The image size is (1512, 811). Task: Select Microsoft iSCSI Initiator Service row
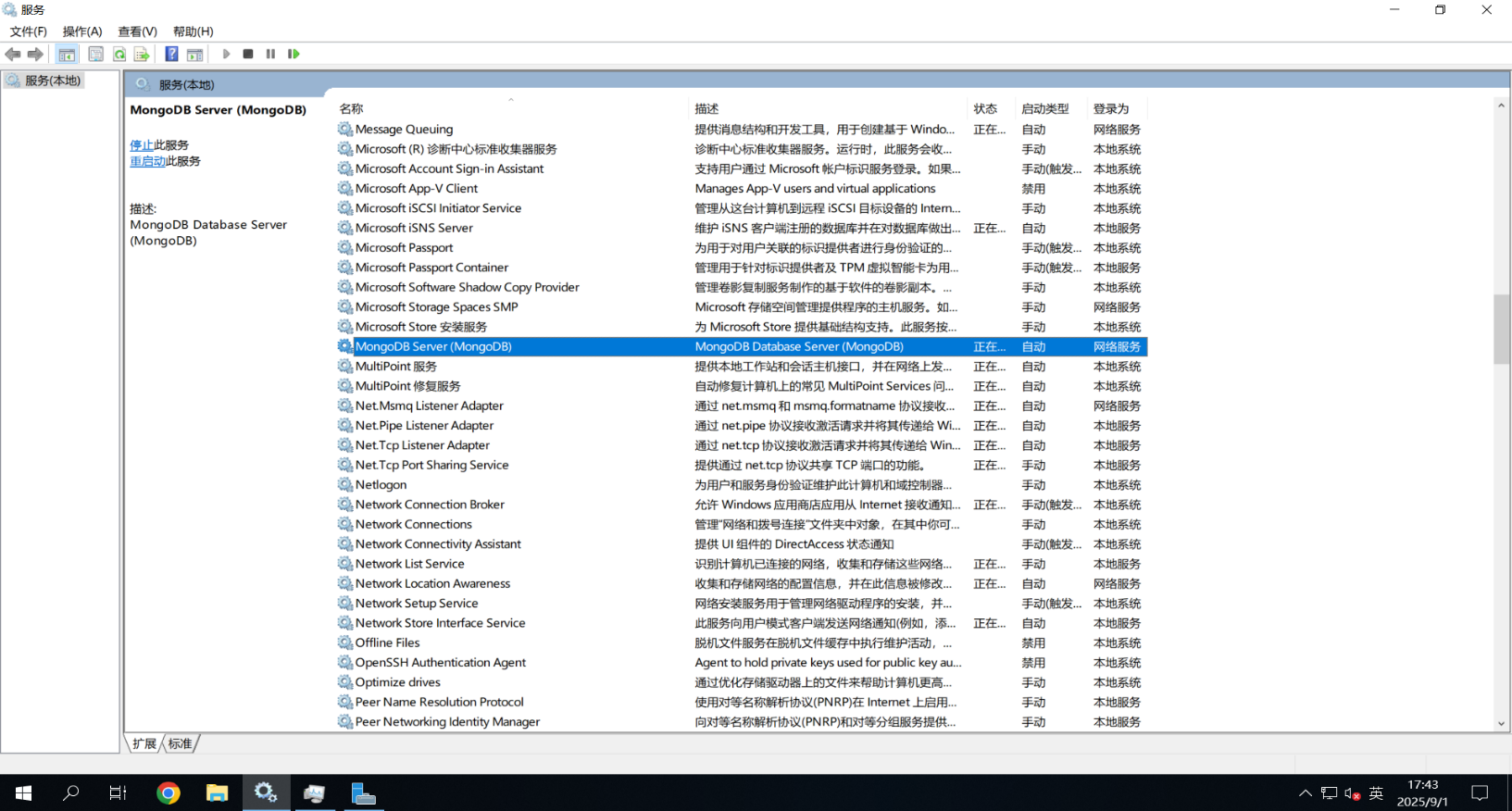tap(743, 208)
